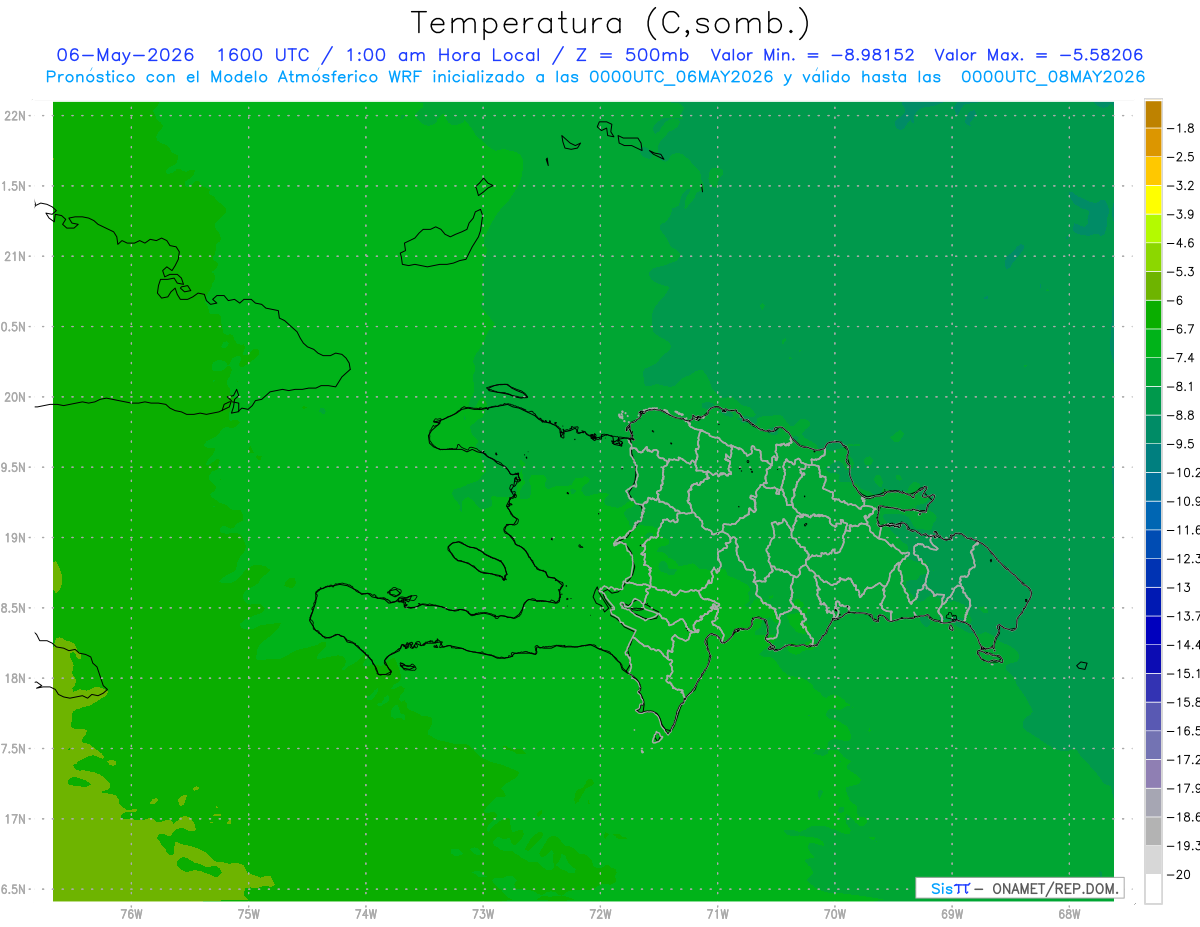This screenshot has width=1200, height=927.
Task: Click the 68W longitude axis label
Action: [1068, 914]
